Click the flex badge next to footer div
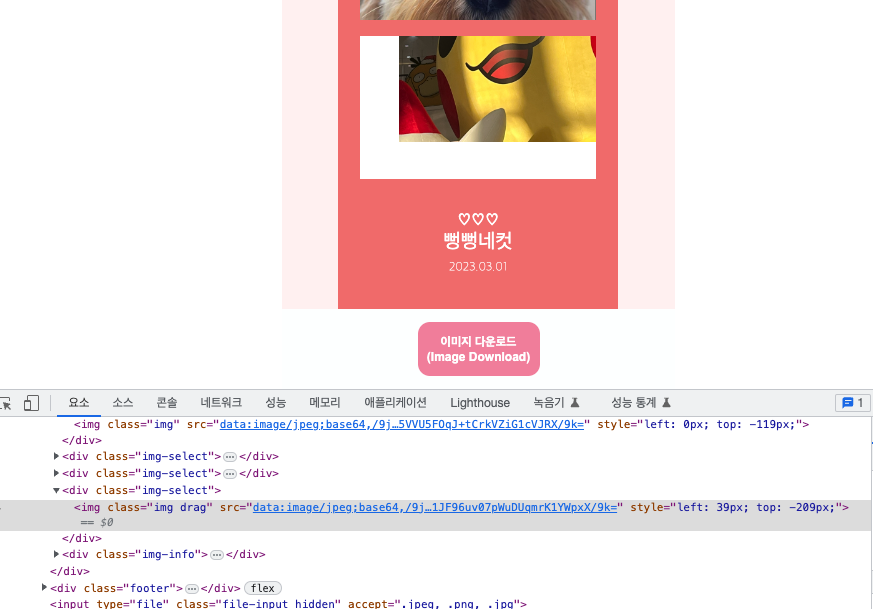The width and height of the screenshot is (873, 609). point(263,588)
